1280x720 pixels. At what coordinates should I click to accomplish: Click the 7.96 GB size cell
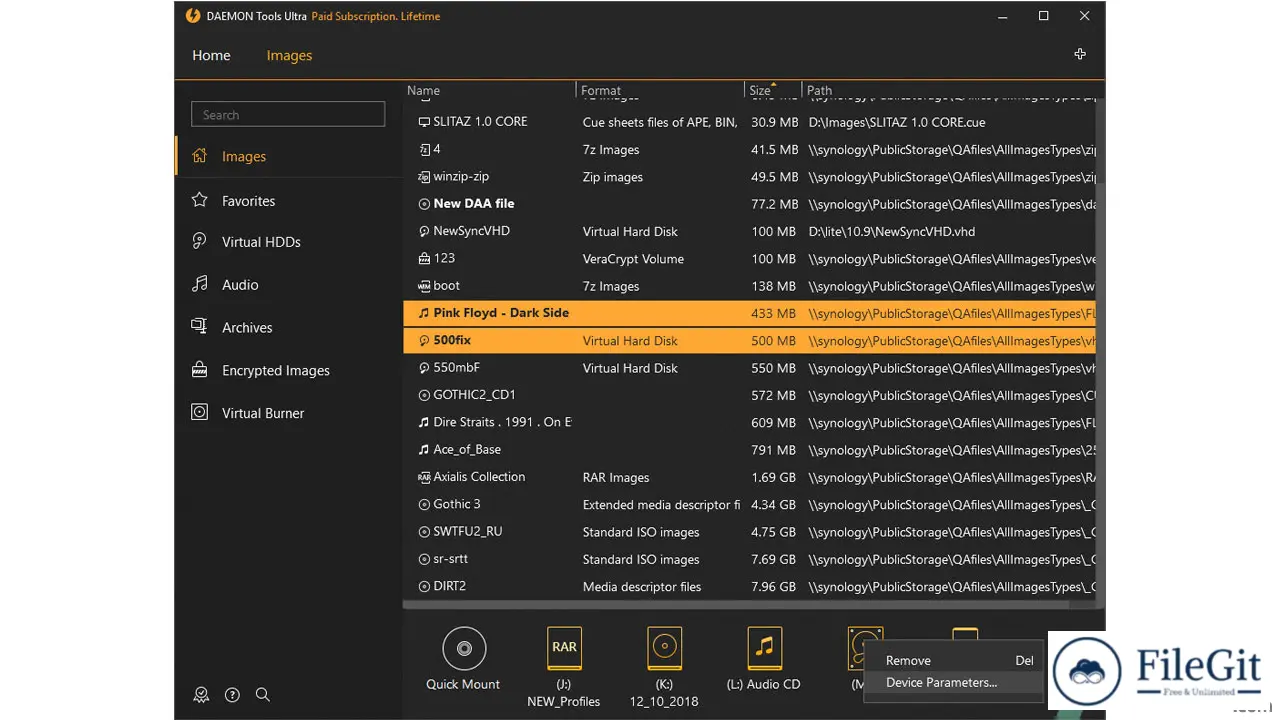pyautogui.click(x=773, y=587)
